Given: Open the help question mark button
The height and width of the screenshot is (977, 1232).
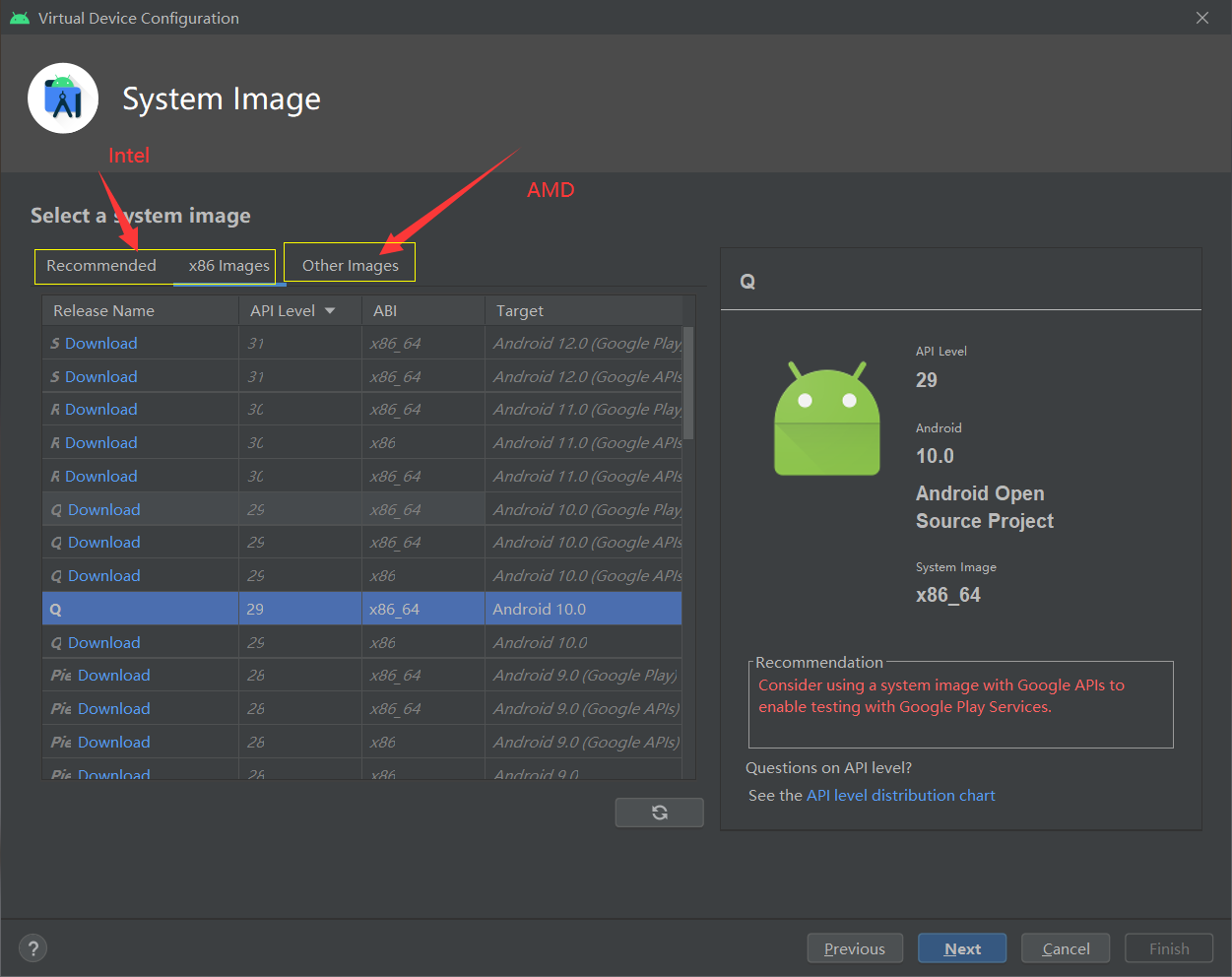Looking at the screenshot, I should [33, 948].
